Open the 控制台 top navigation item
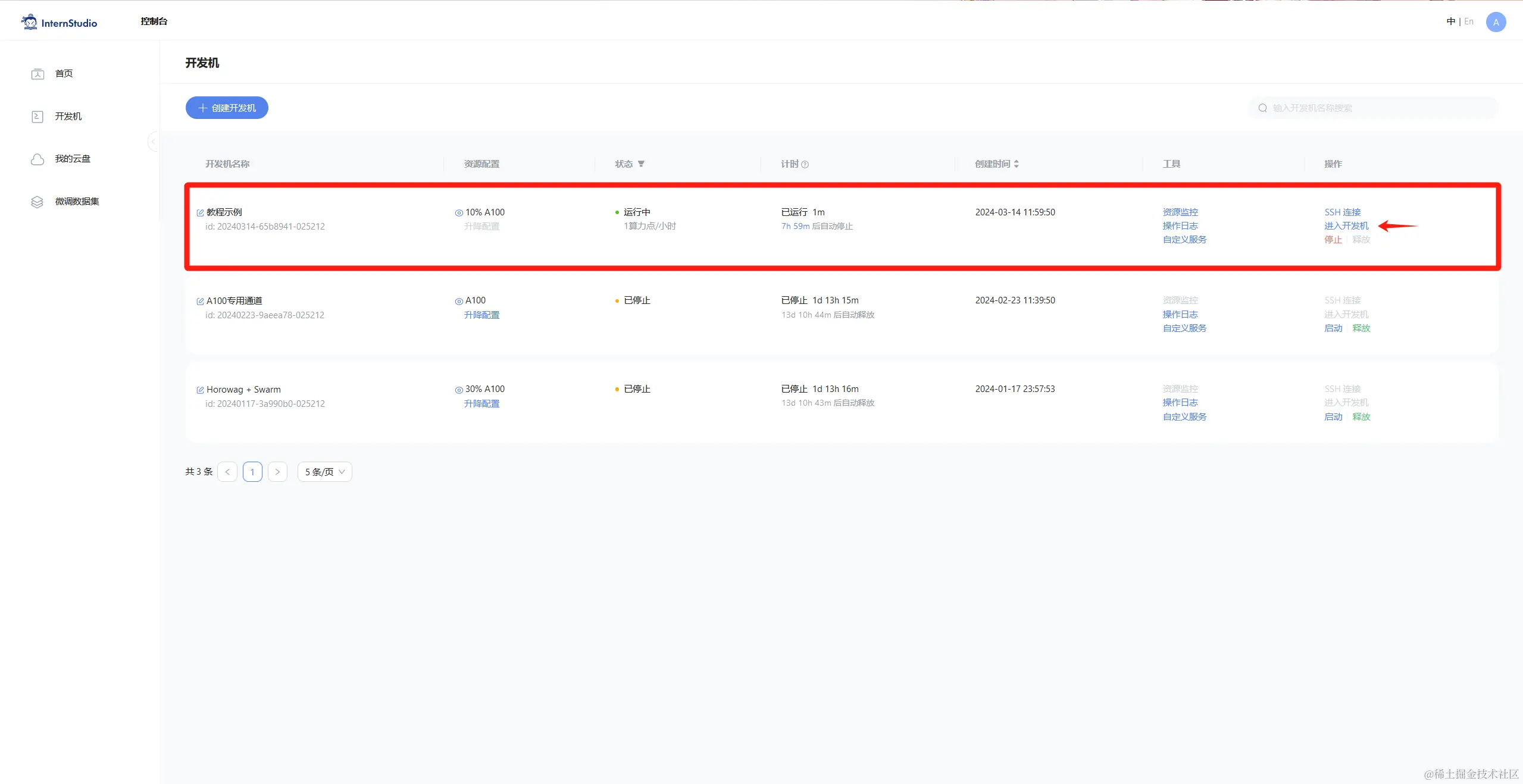This screenshot has height=784, width=1523. (154, 21)
